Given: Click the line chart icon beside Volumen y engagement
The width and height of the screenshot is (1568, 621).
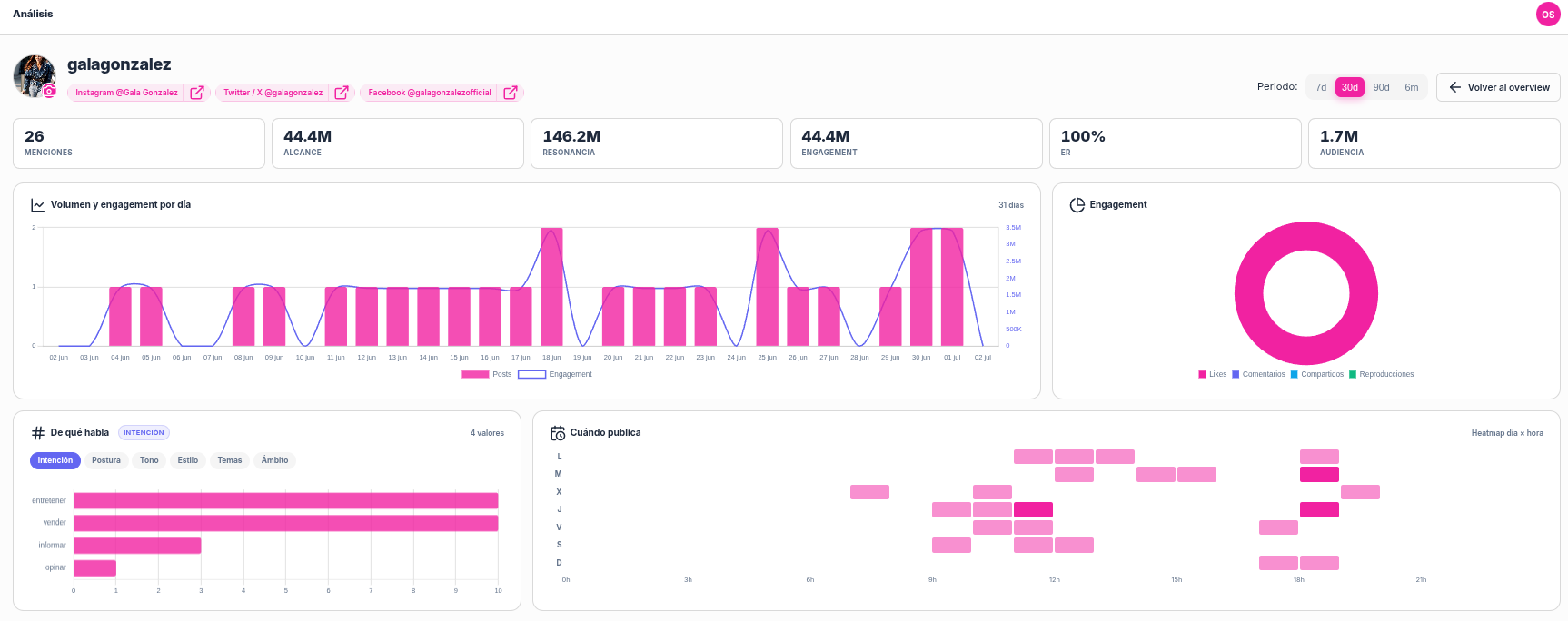Looking at the screenshot, I should [38, 205].
